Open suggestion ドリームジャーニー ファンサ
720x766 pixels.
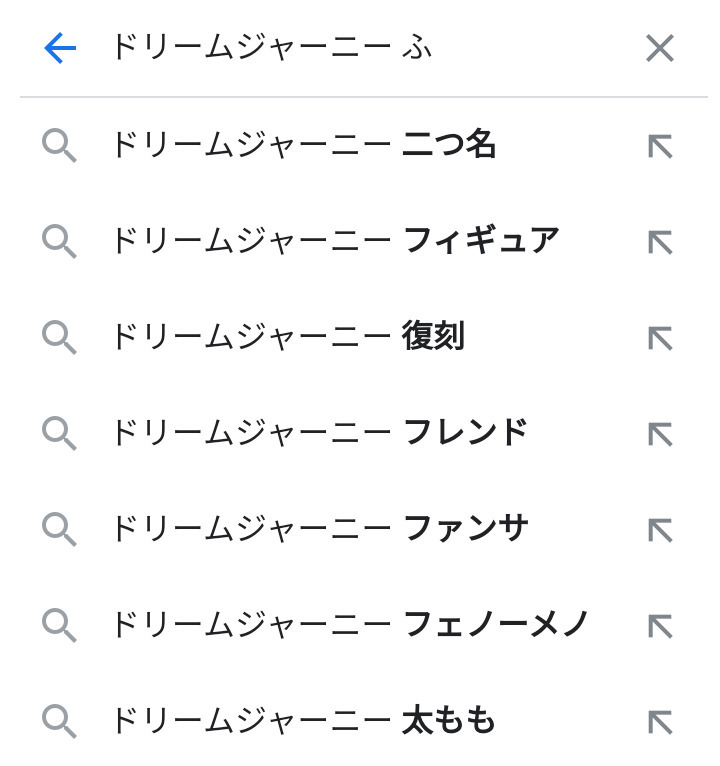317,528
